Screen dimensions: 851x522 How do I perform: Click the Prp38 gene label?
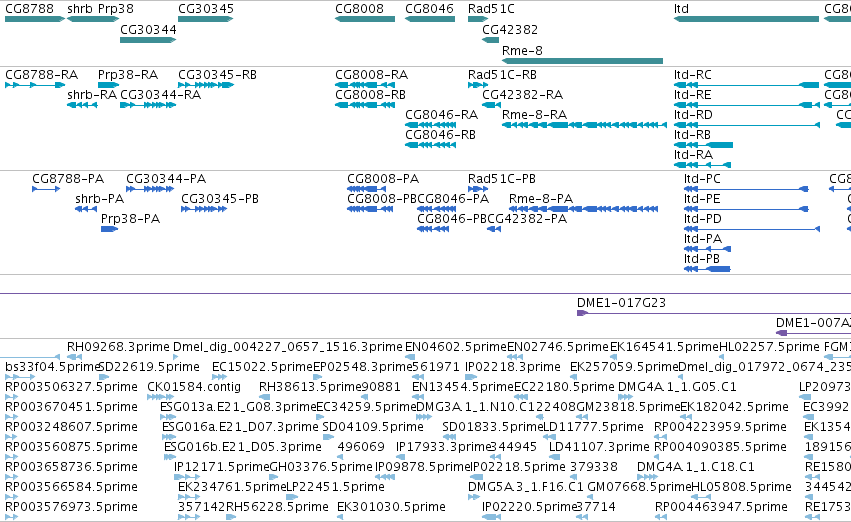click(116, 9)
